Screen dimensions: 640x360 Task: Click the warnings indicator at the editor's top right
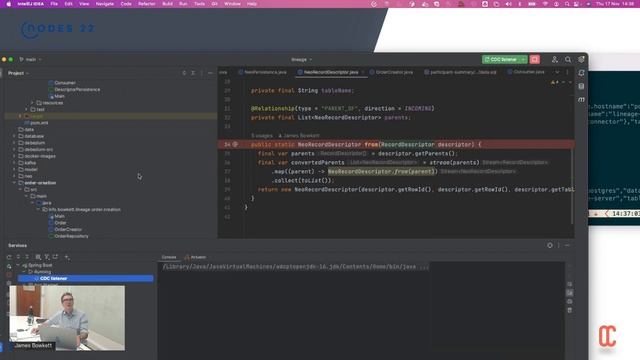coord(554,82)
